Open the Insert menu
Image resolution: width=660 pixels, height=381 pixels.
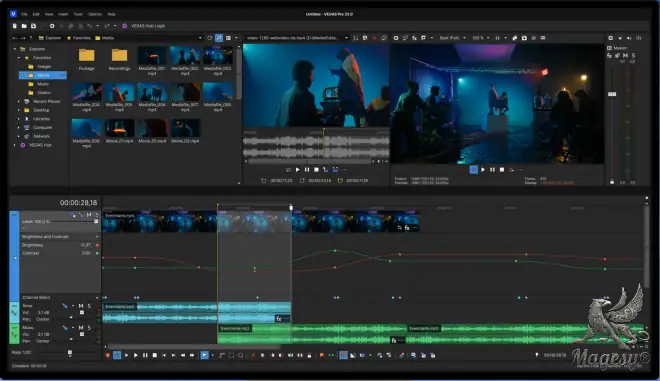tap(63, 14)
